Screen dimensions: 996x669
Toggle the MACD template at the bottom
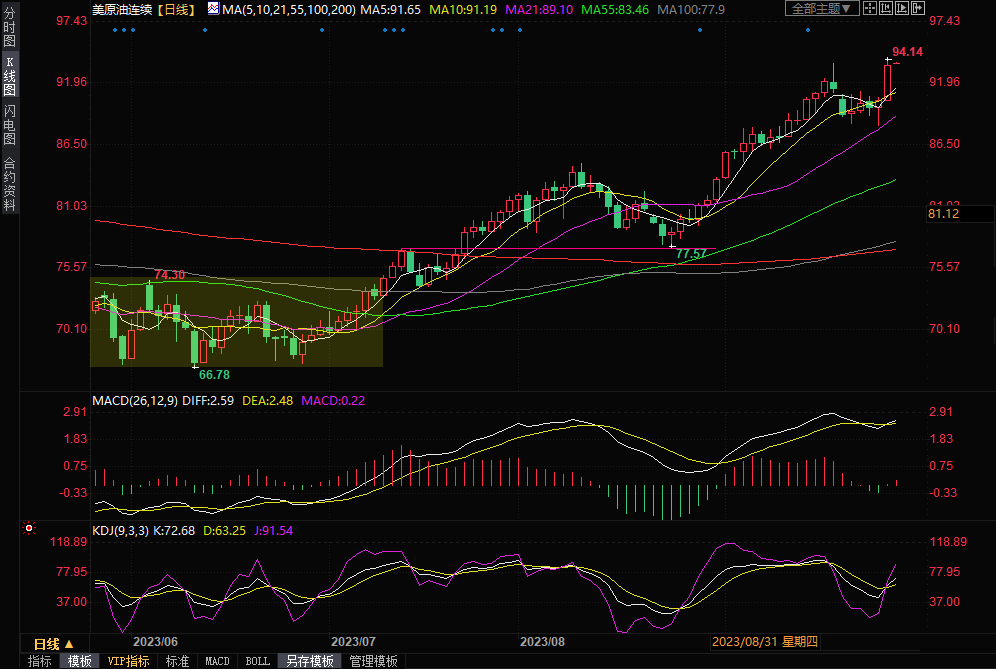217,661
